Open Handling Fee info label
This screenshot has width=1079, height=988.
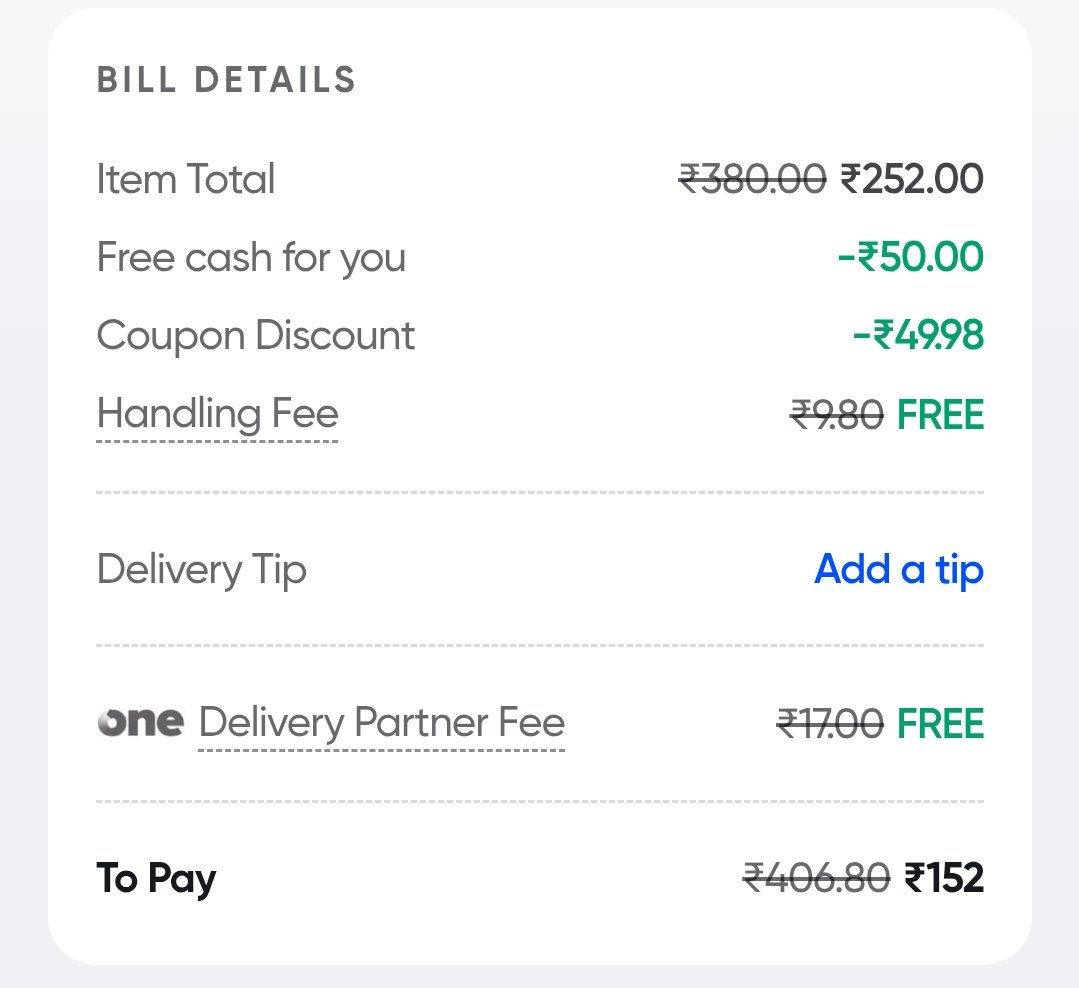click(217, 414)
